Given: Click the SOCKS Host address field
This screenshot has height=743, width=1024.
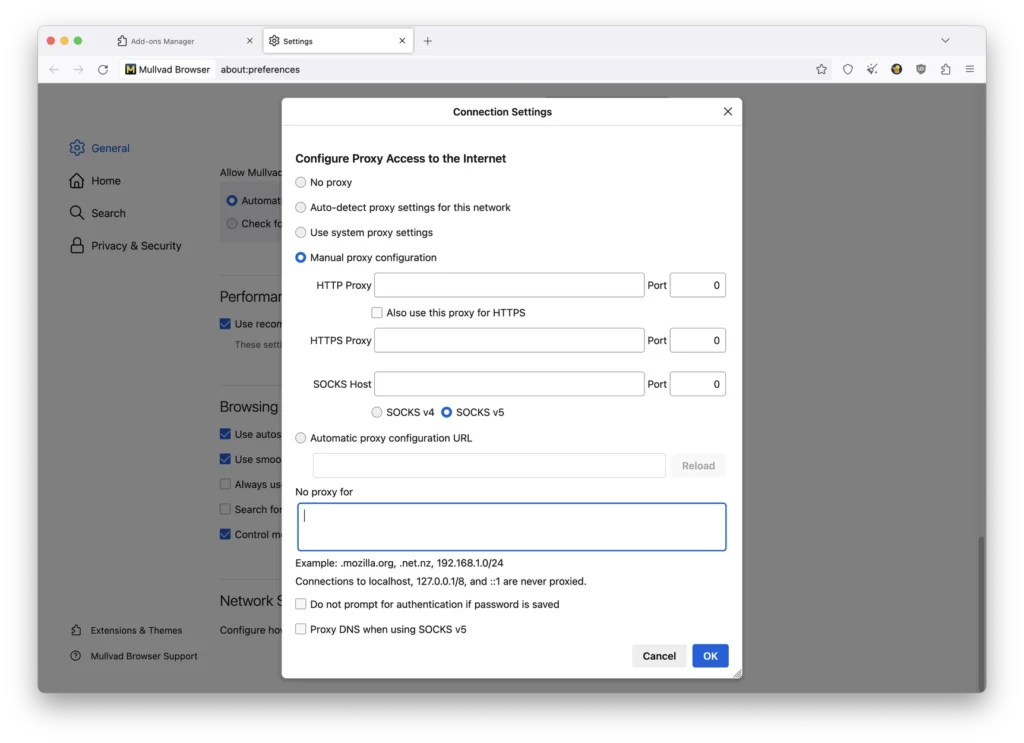Looking at the screenshot, I should click(509, 384).
